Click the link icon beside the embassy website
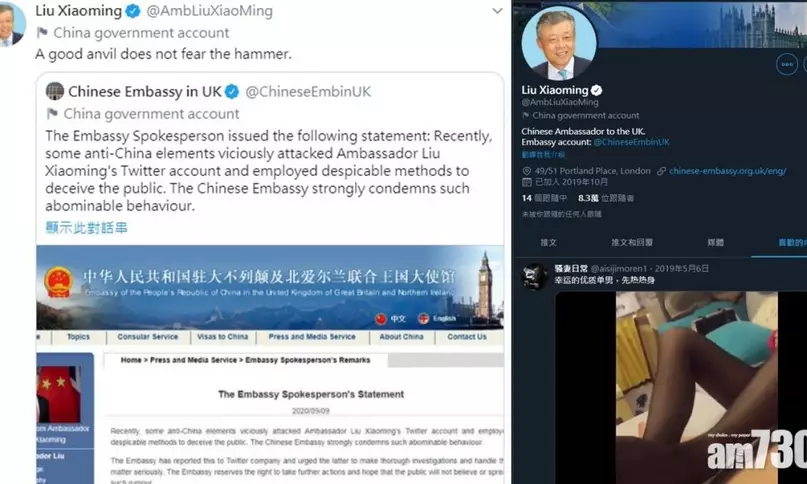Screen dimensions: 807x484 click(x=661, y=171)
